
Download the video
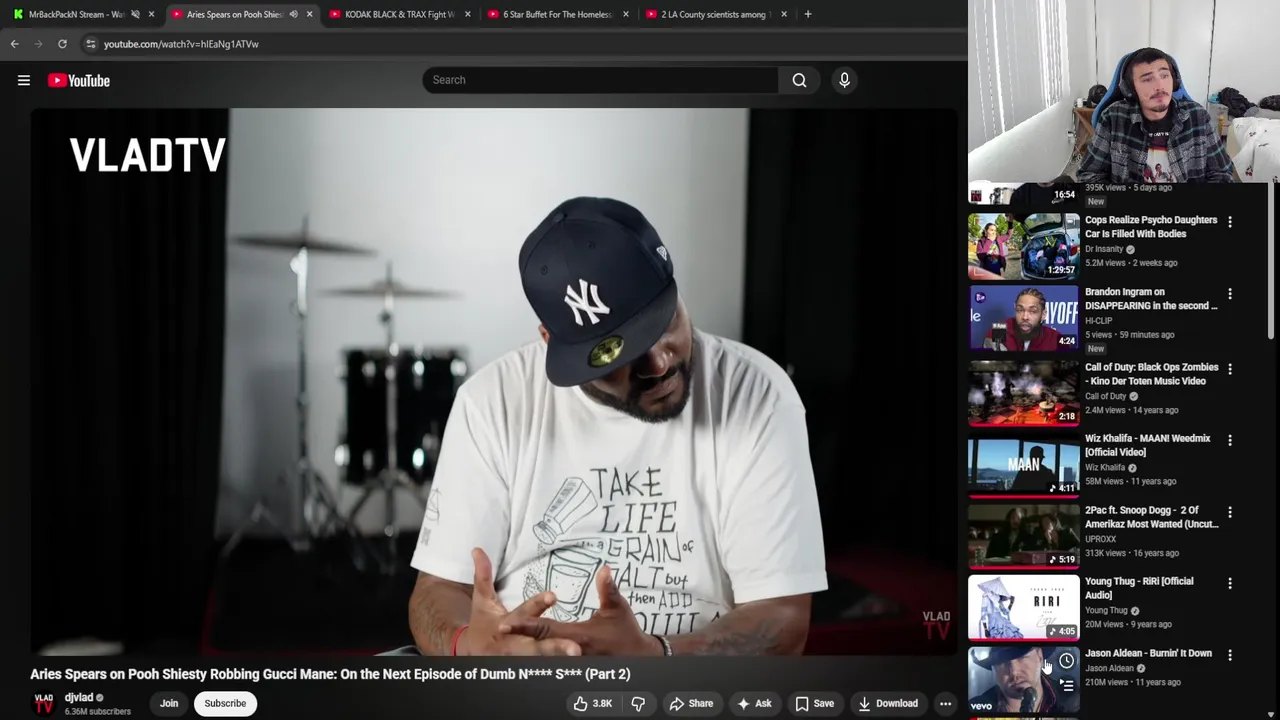tap(887, 703)
